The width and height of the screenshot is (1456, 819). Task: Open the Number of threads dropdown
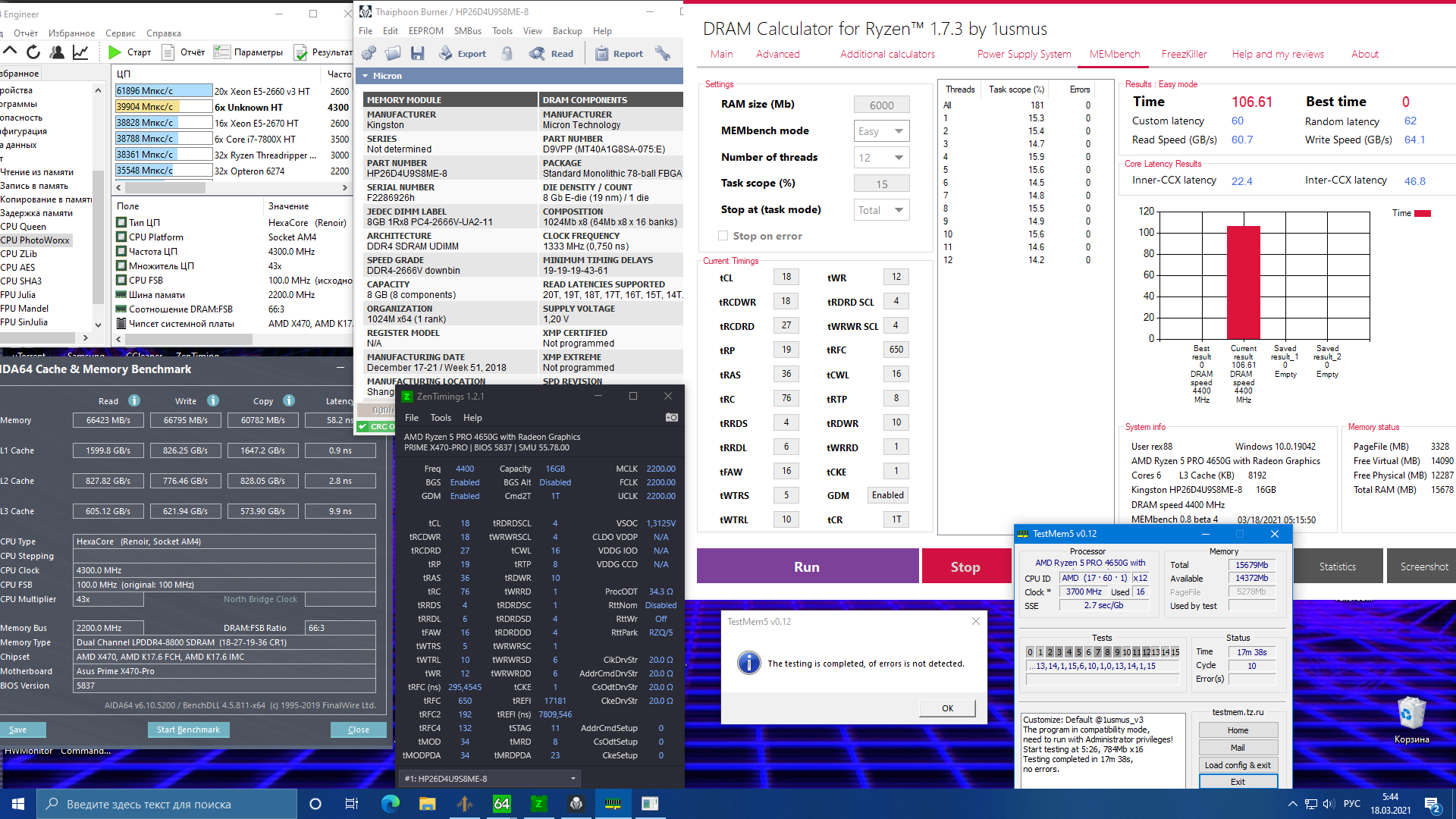881,158
